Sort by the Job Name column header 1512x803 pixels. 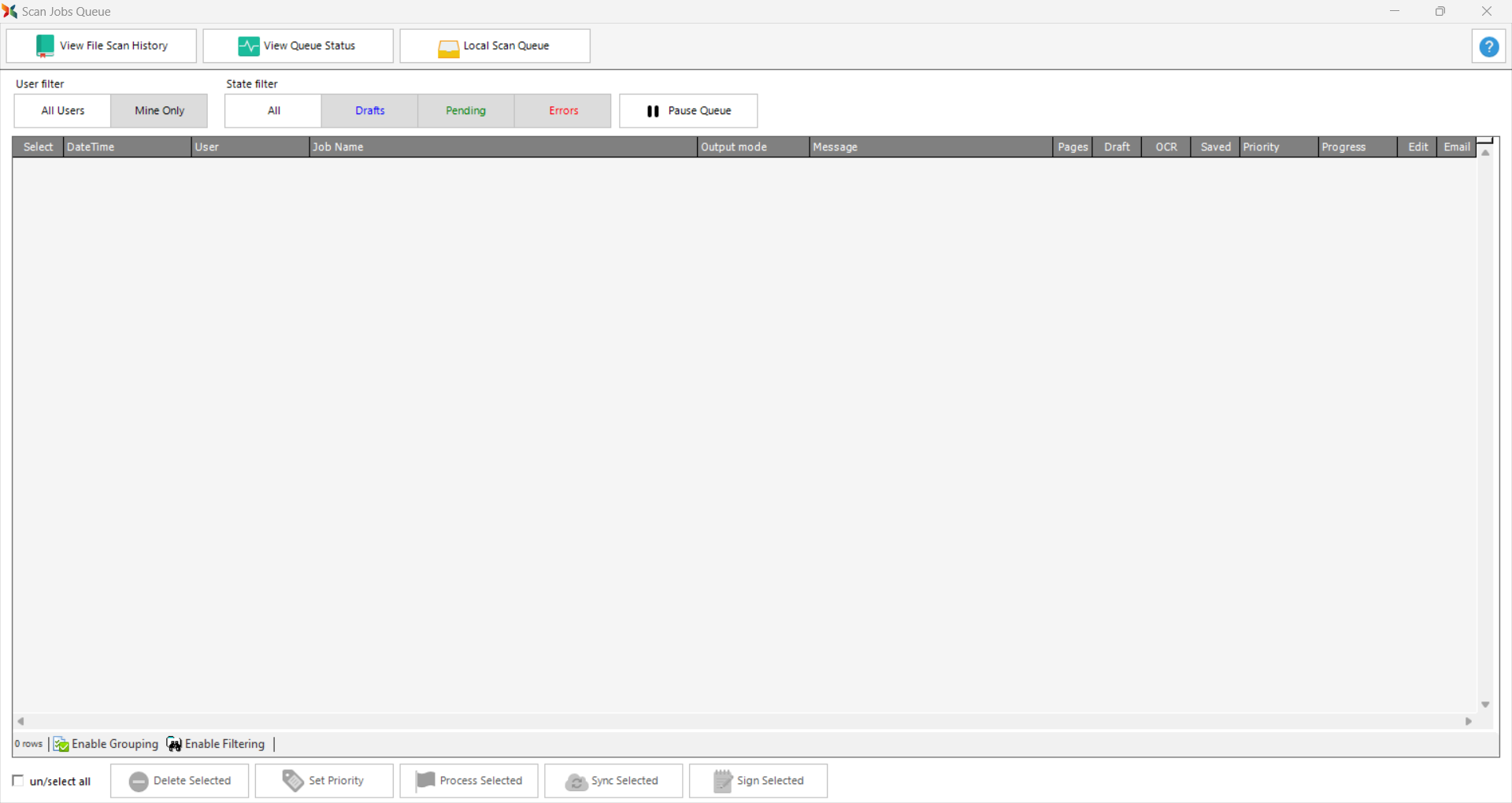[x=502, y=147]
